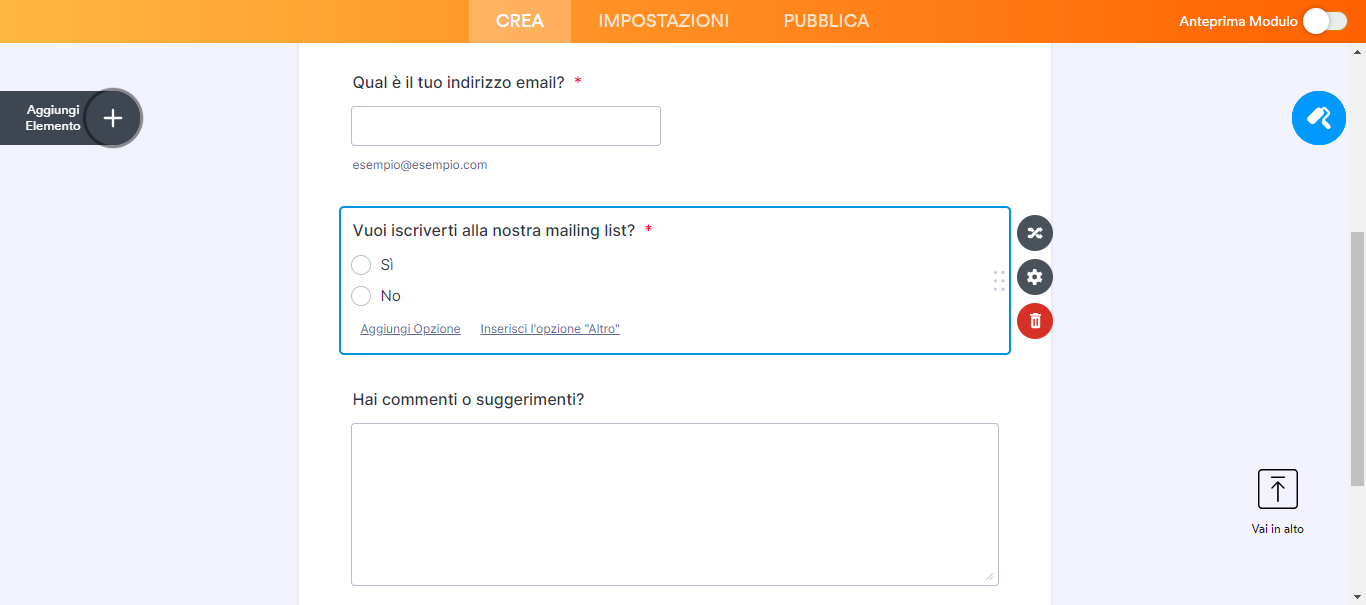
Task: Click the email address input field
Action: (505, 126)
